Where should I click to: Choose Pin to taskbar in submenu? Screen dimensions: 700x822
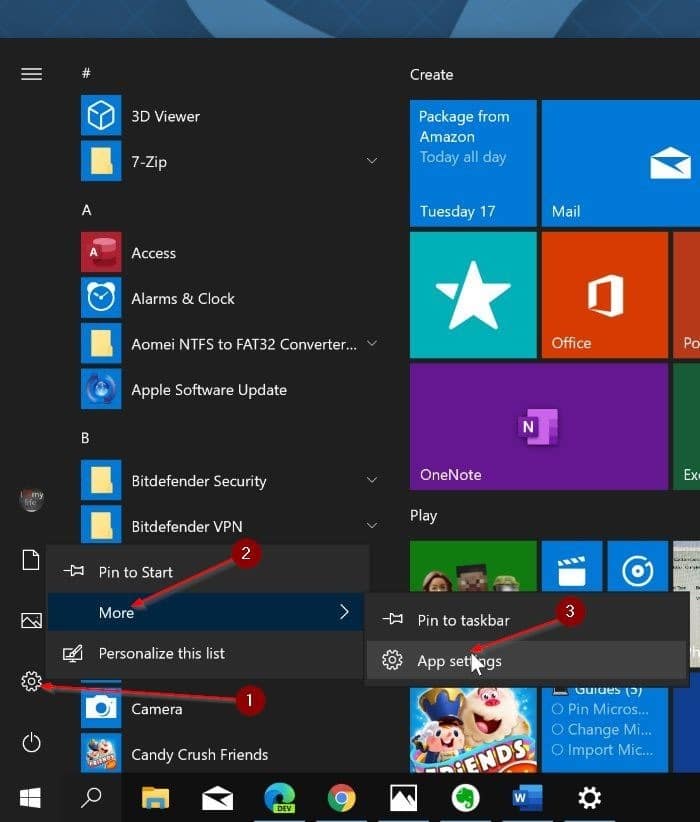click(526, 620)
